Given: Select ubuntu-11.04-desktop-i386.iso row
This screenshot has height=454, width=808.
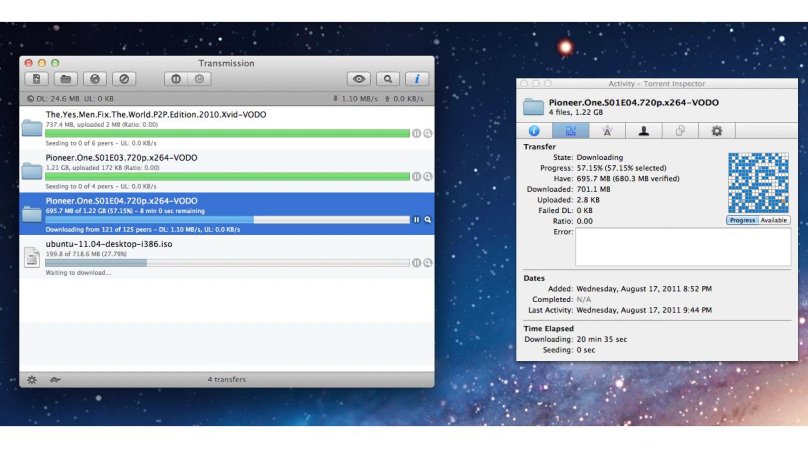Looking at the screenshot, I should click(x=227, y=257).
